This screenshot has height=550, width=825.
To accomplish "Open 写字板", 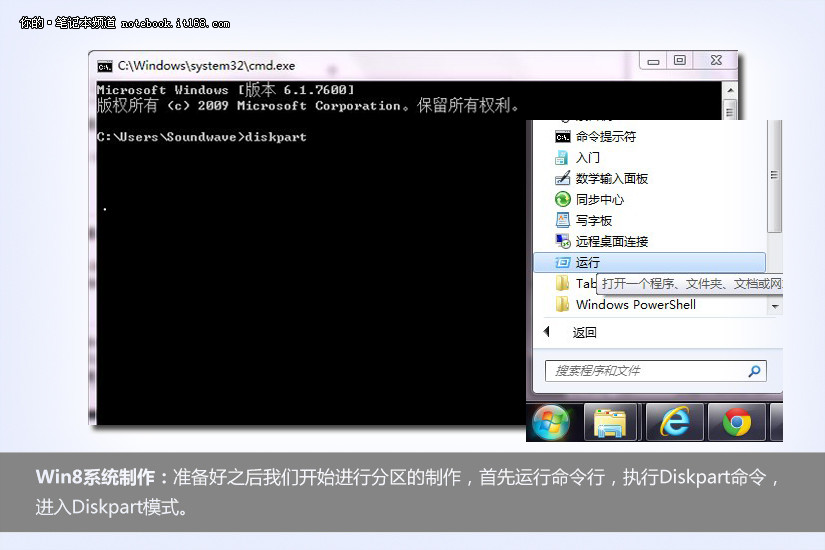I will (x=650, y=221).
